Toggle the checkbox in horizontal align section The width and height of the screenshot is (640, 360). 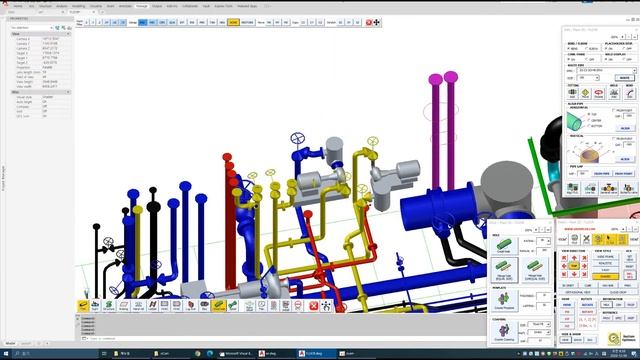[614, 110]
